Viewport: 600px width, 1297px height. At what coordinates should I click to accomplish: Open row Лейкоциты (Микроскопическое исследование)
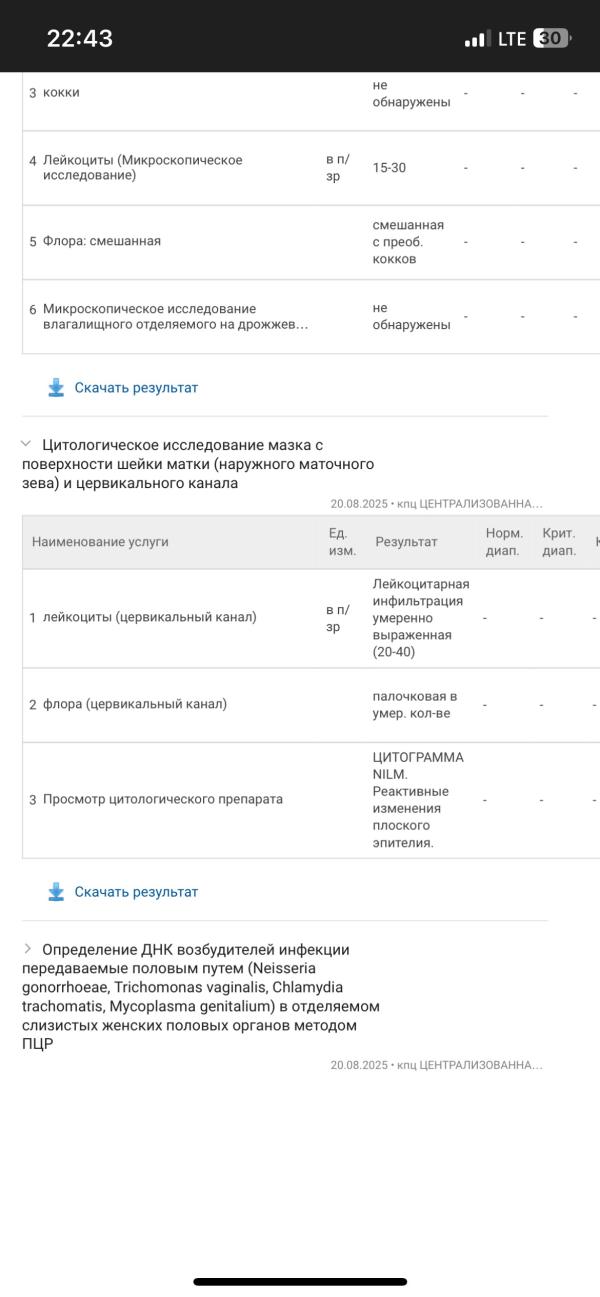click(311, 168)
